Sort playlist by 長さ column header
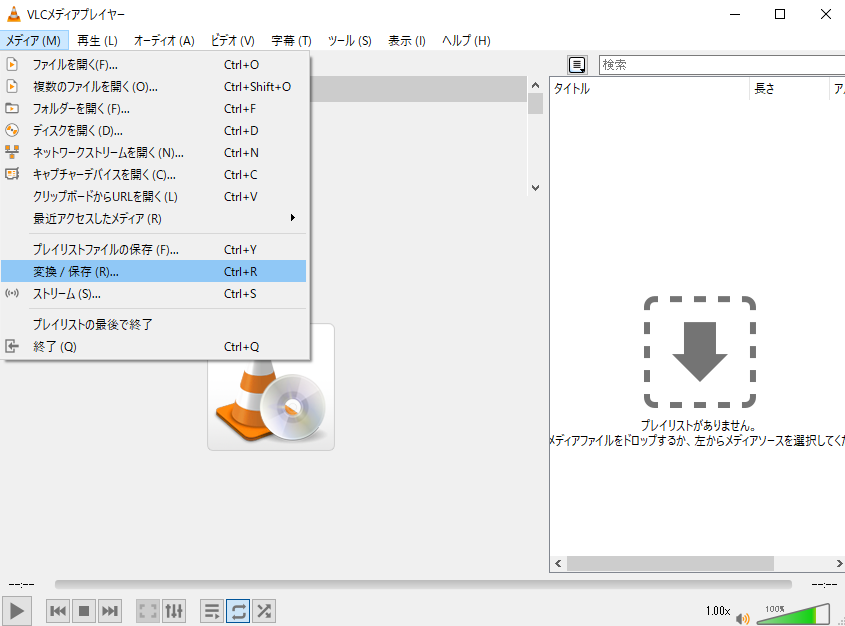Image resolution: width=845 pixels, height=626 pixels. (x=789, y=88)
